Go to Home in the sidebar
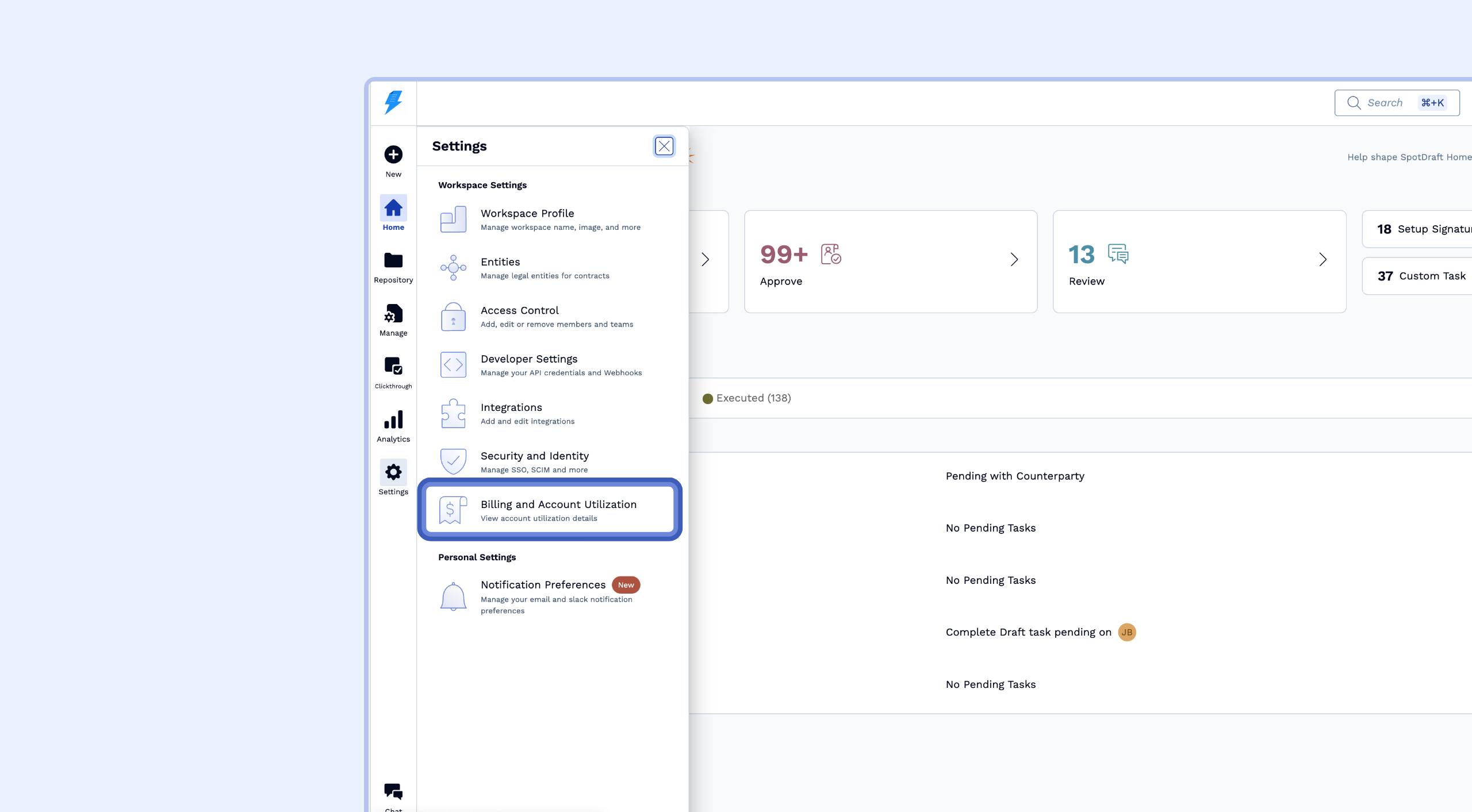 pos(393,209)
